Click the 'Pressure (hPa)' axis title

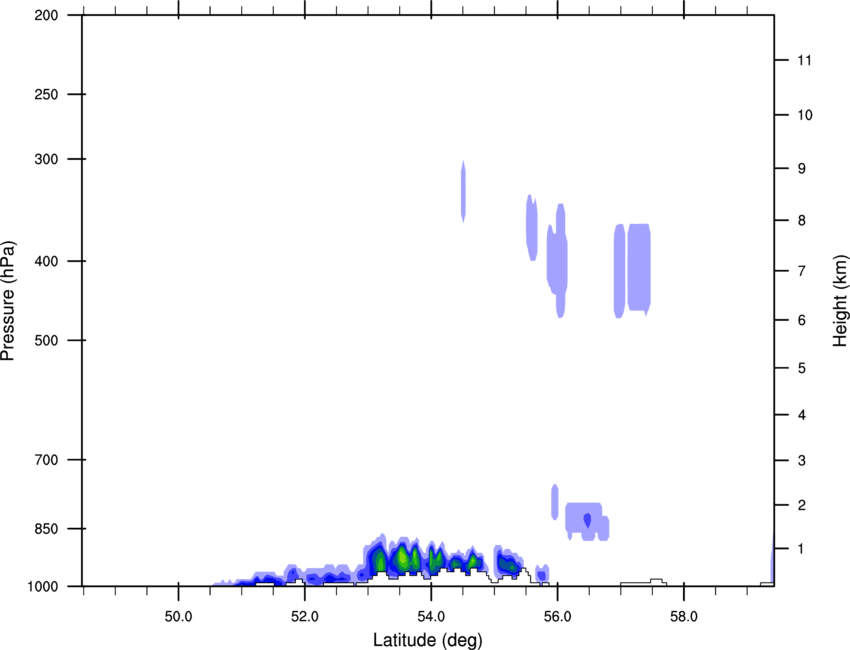(8, 301)
